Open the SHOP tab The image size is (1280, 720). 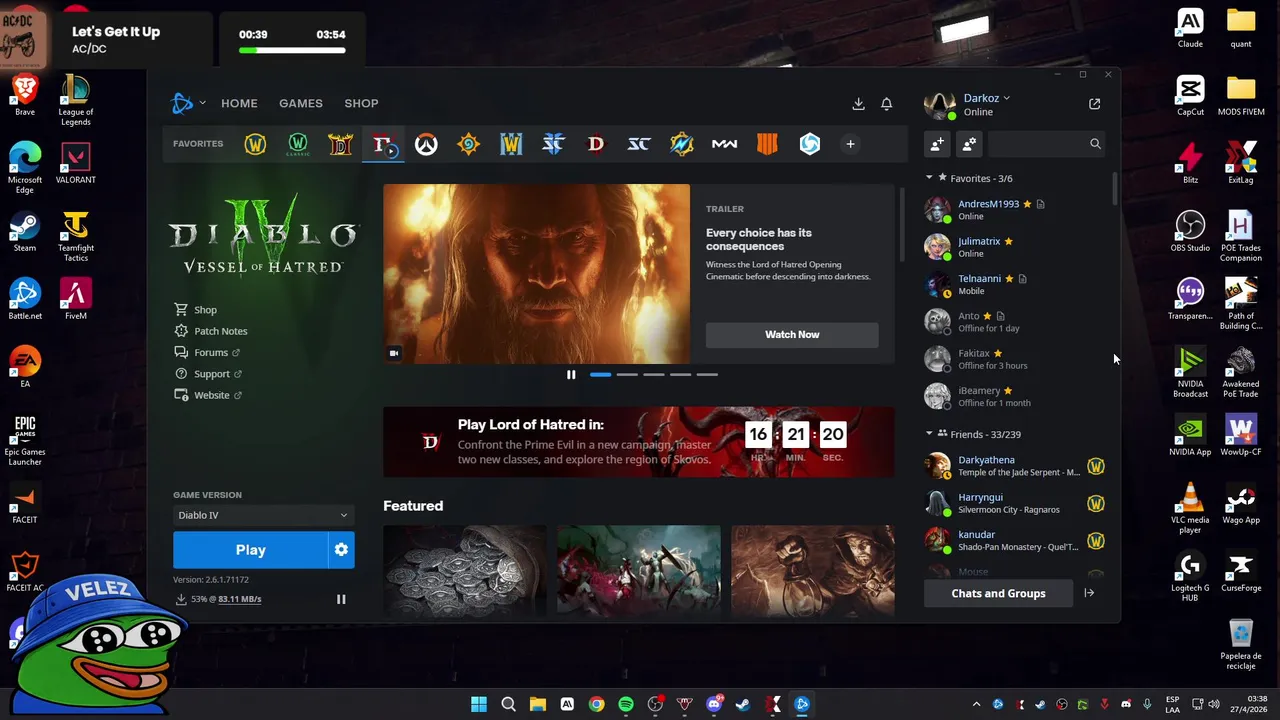tap(361, 103)
